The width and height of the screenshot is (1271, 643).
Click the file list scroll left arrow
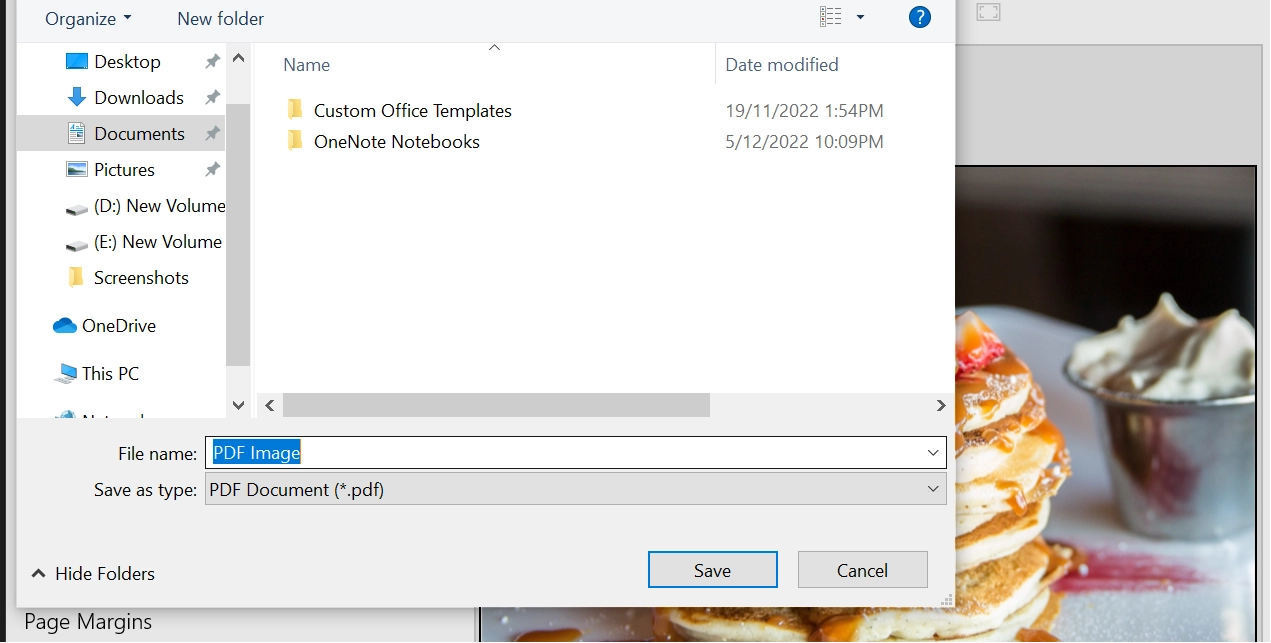coord(269,405)
